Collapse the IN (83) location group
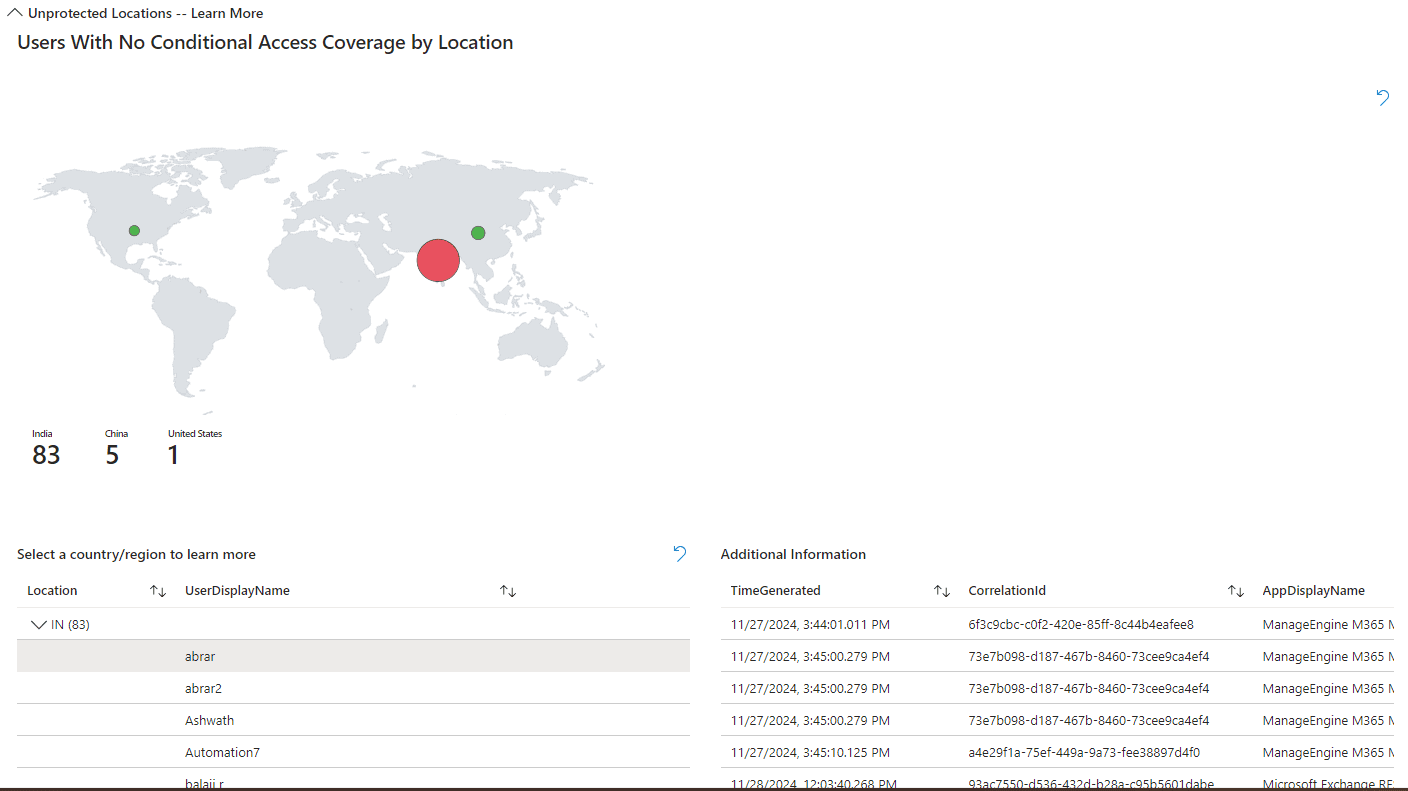The width and height of the screenshot is (1408, 791). coord(39,625)
